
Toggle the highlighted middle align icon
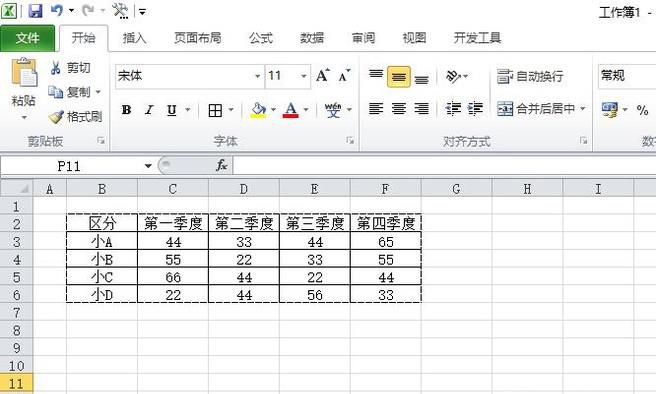click(399, 77)
